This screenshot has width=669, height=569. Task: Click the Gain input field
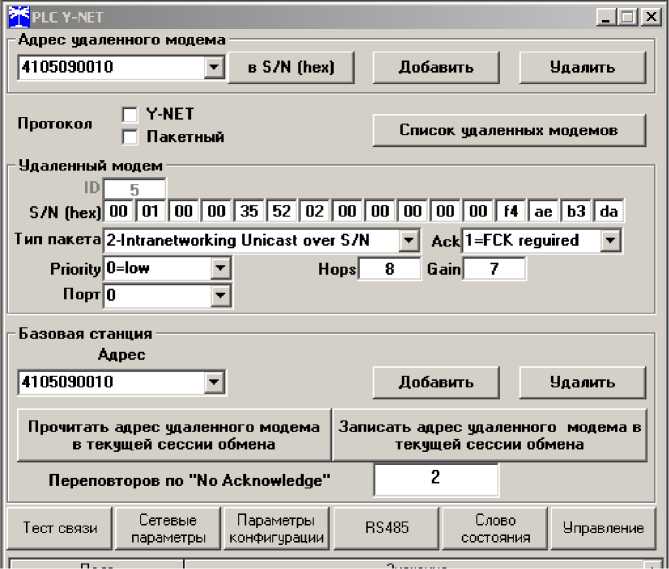pyautogui.click(x=494, y=269)
